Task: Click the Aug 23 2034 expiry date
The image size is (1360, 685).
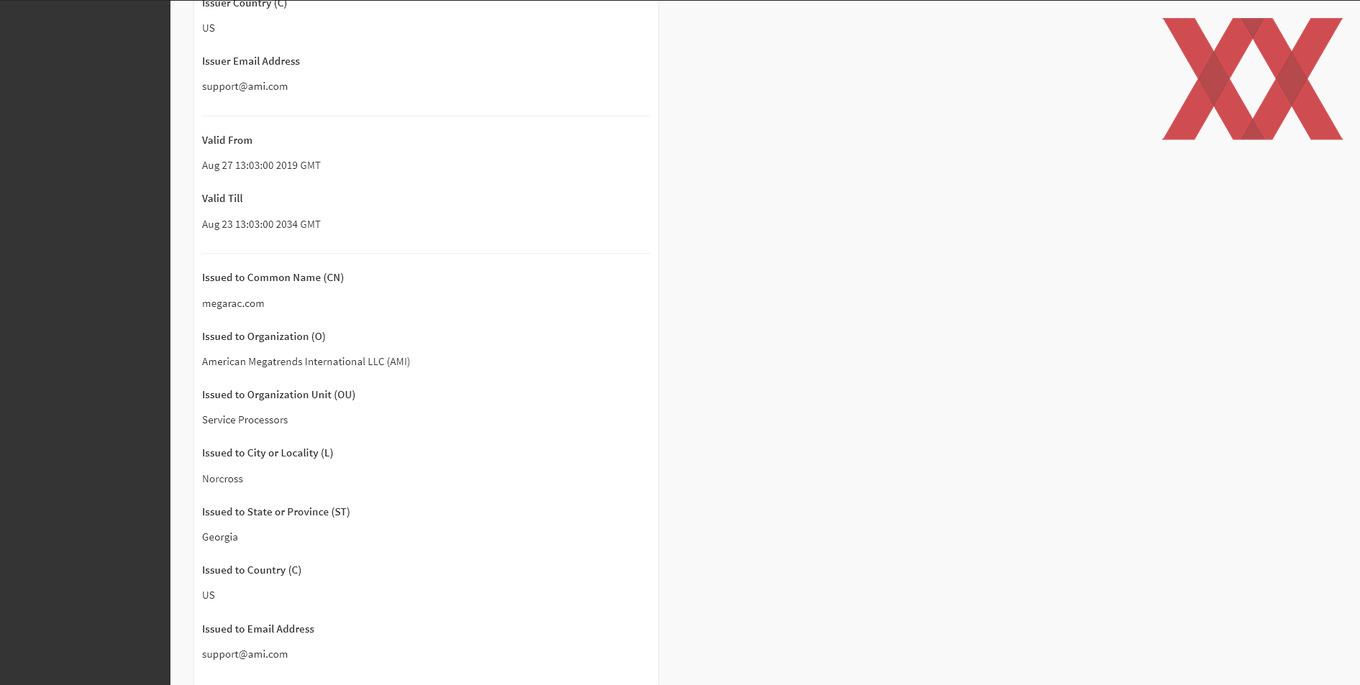Action: pyautogui.click(x=261, y=225)
